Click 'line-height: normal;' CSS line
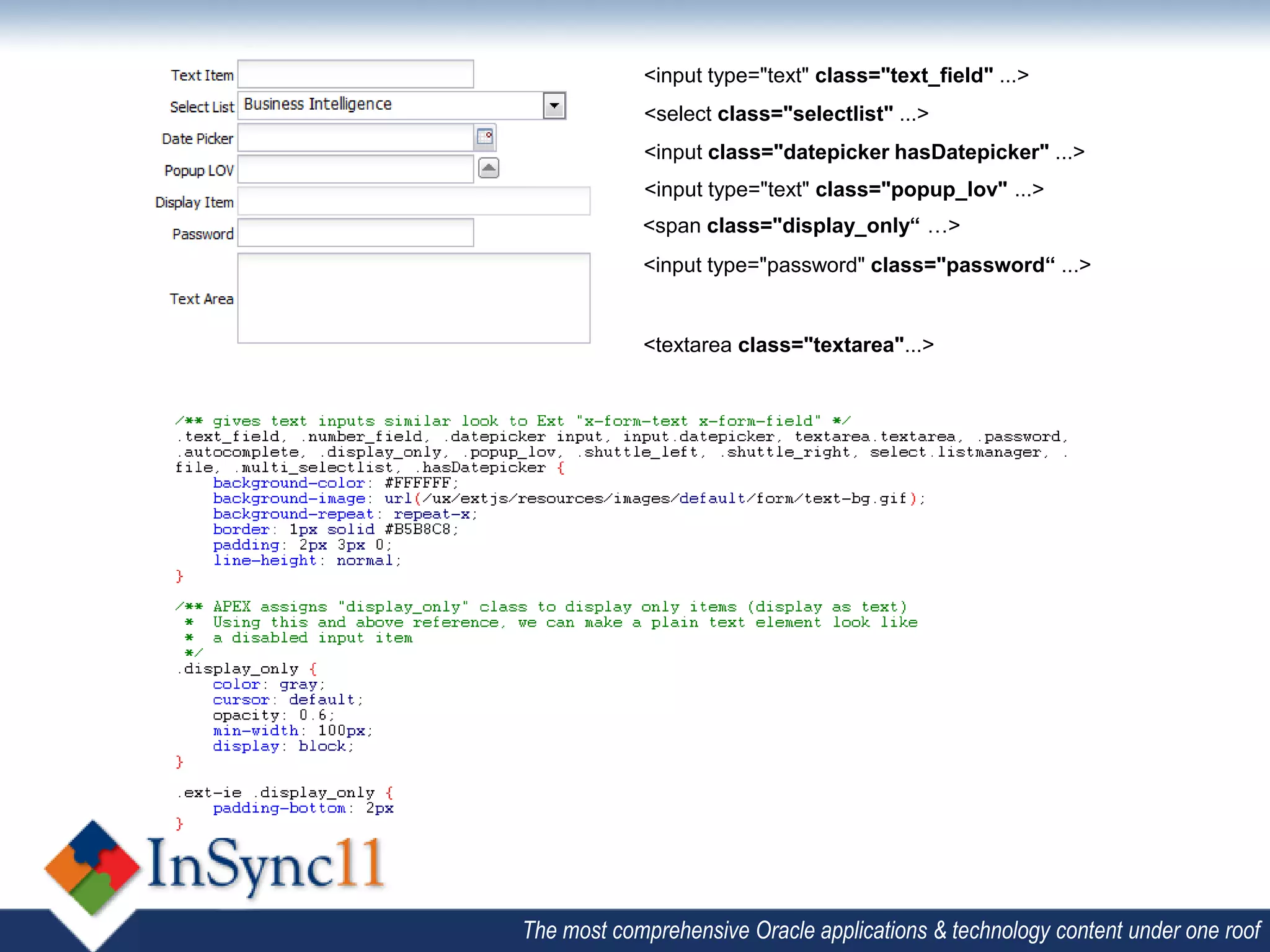The height and width of the screenshot is (952, 1270). pyautogui.click(x=308, y=560)
